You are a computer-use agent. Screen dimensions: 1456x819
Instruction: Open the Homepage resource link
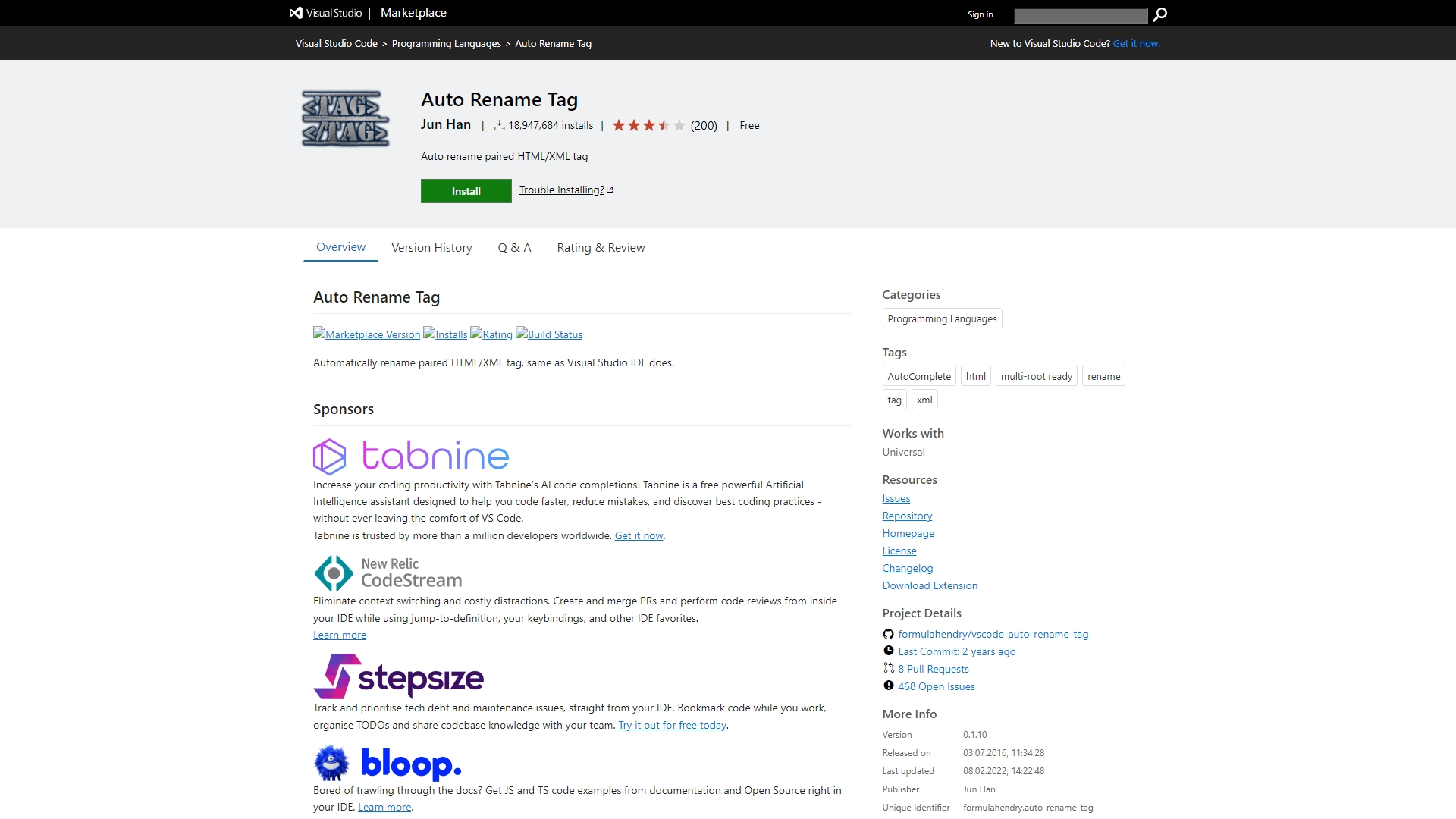click(x=908, y=534)
